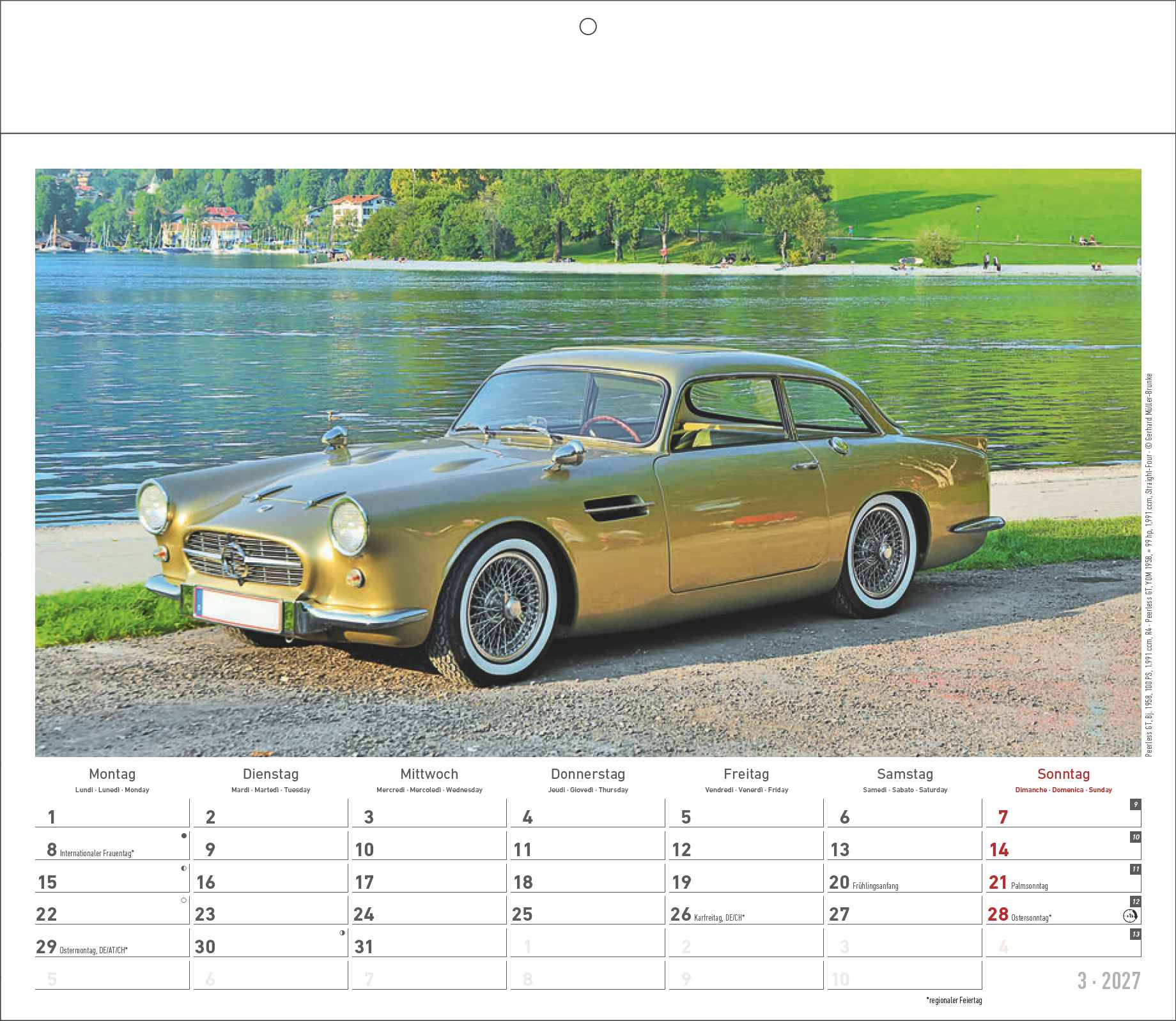The width and height of the screenshot is (1176, 1021).
Task: Click the first quarter moon icon on the 15th
Action: [x=184, y=868]
